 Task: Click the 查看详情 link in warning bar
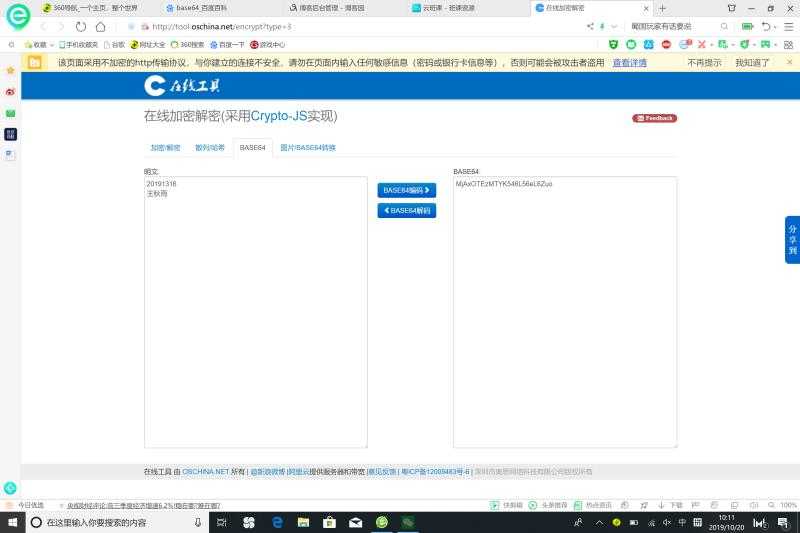click(630, 63)
